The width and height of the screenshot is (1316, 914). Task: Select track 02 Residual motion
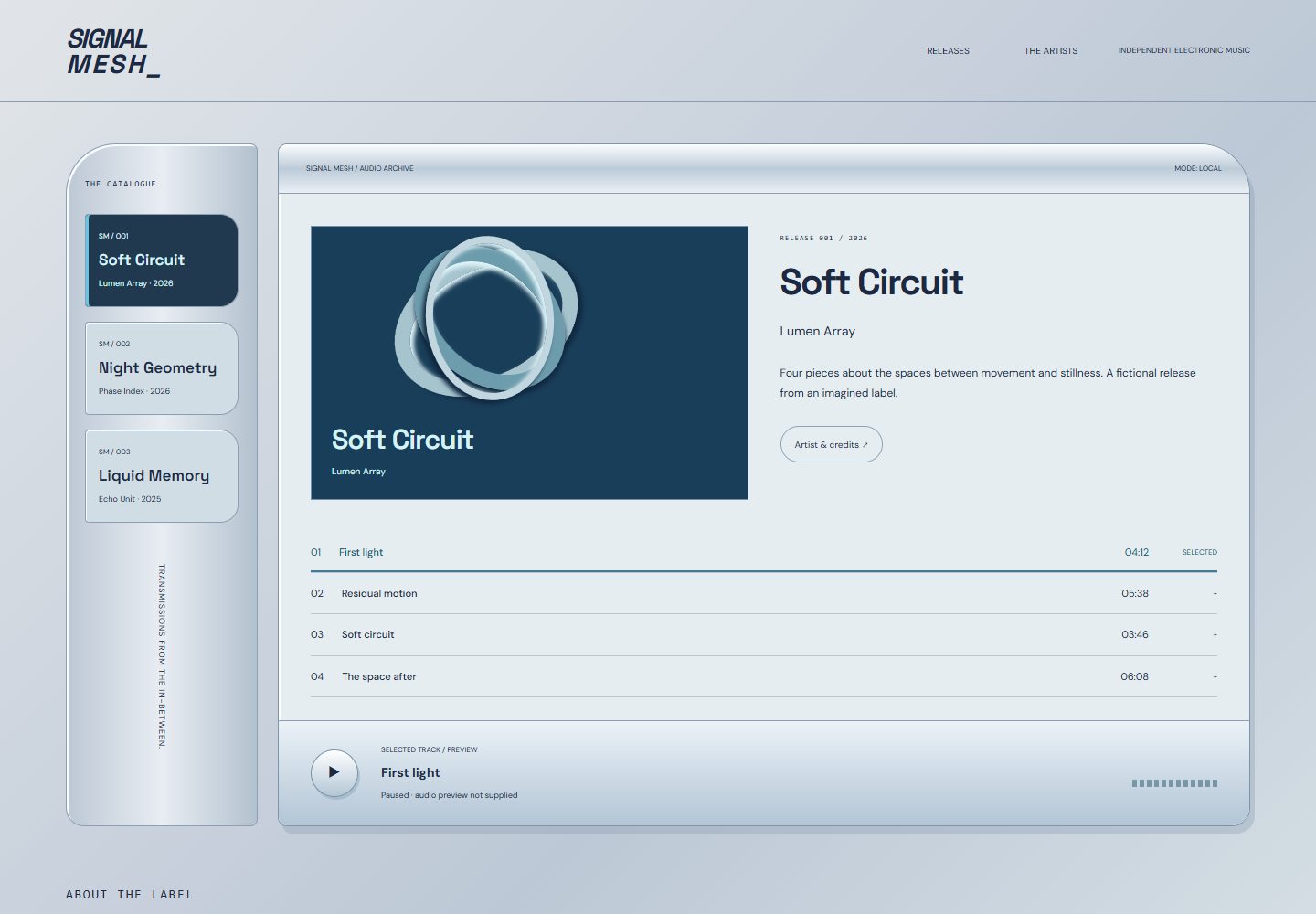click(763, 593)
